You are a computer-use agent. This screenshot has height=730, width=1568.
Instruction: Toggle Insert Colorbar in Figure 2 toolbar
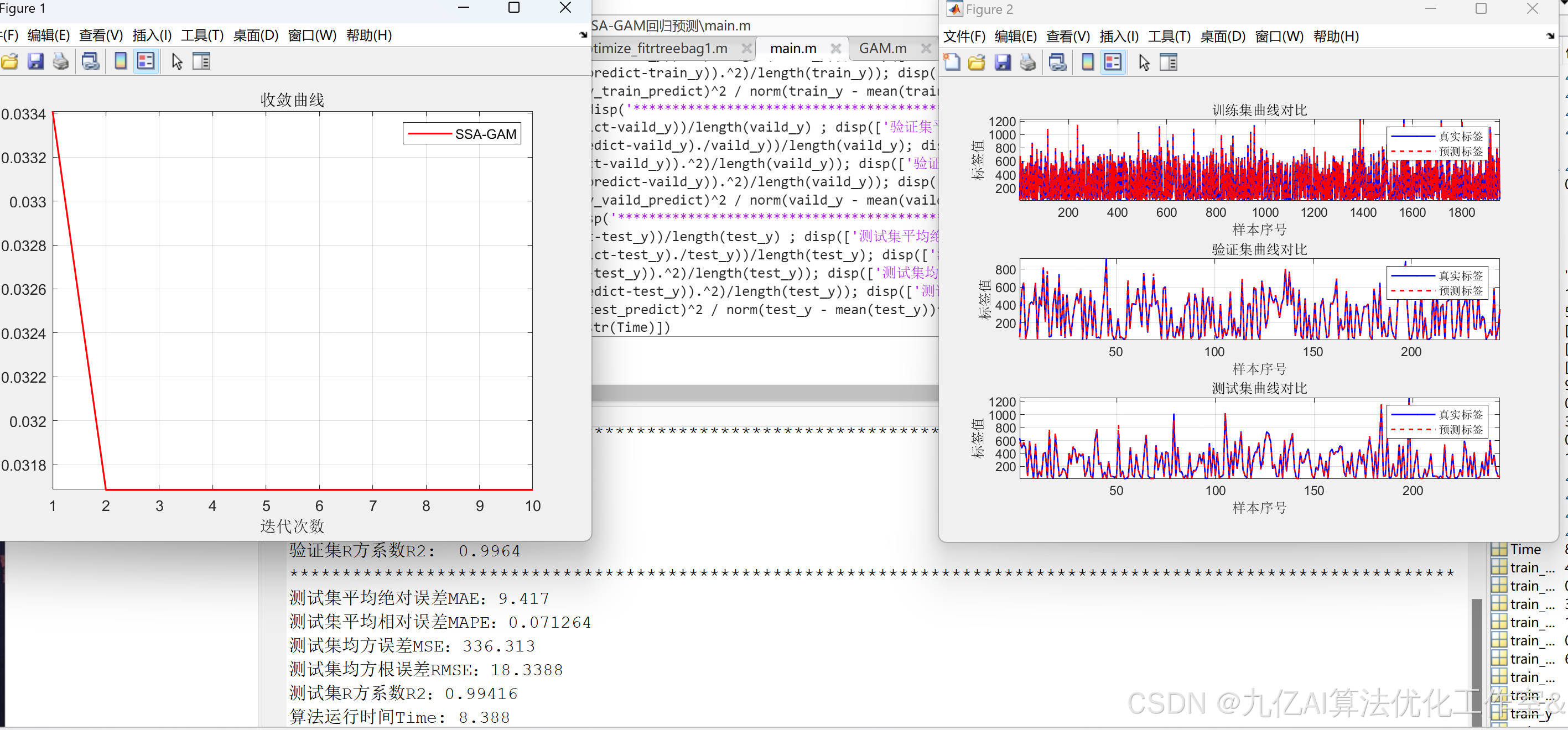coord(1088,62)
